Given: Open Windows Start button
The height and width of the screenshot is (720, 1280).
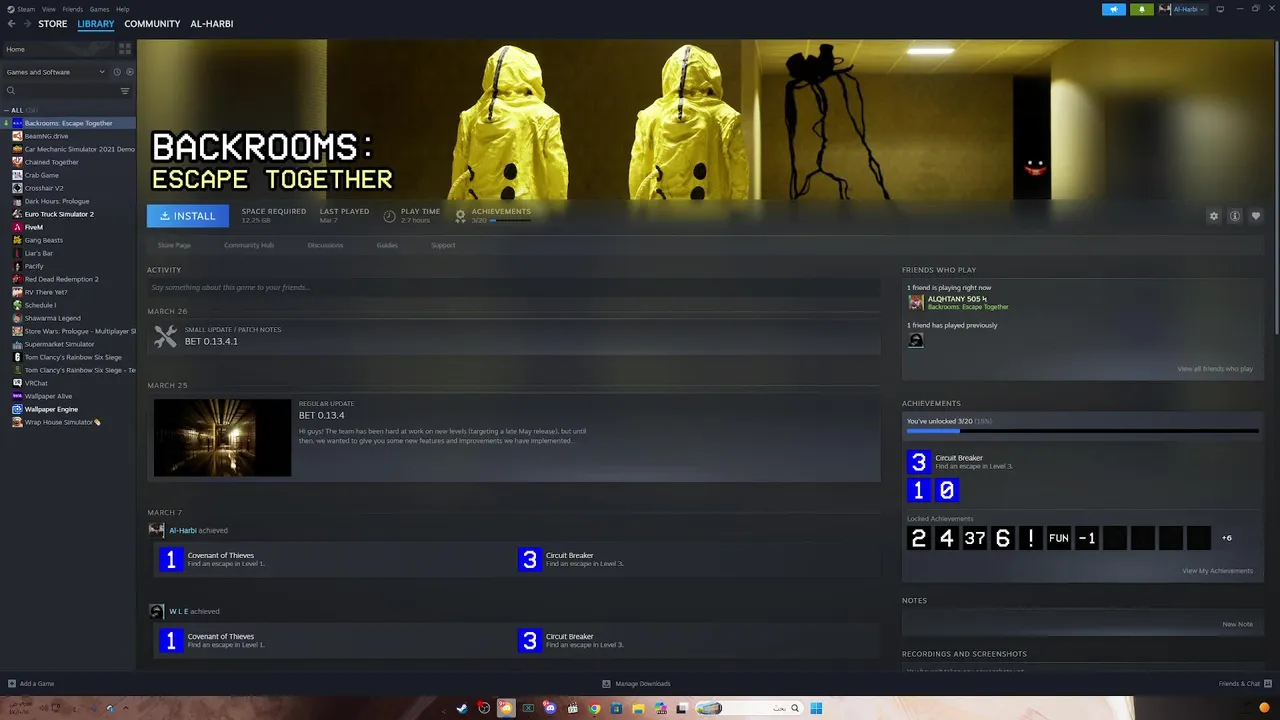Looking at the screenshot, I should point(816,708).
